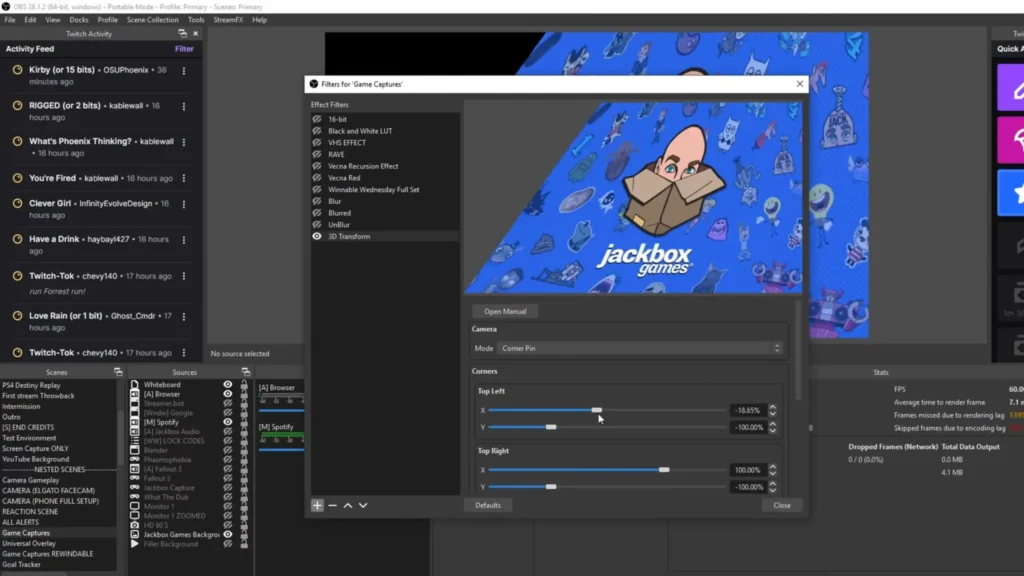Click the HD 60 S camera source icon
Screen dimensions: 1024x576
pos(135,525)
